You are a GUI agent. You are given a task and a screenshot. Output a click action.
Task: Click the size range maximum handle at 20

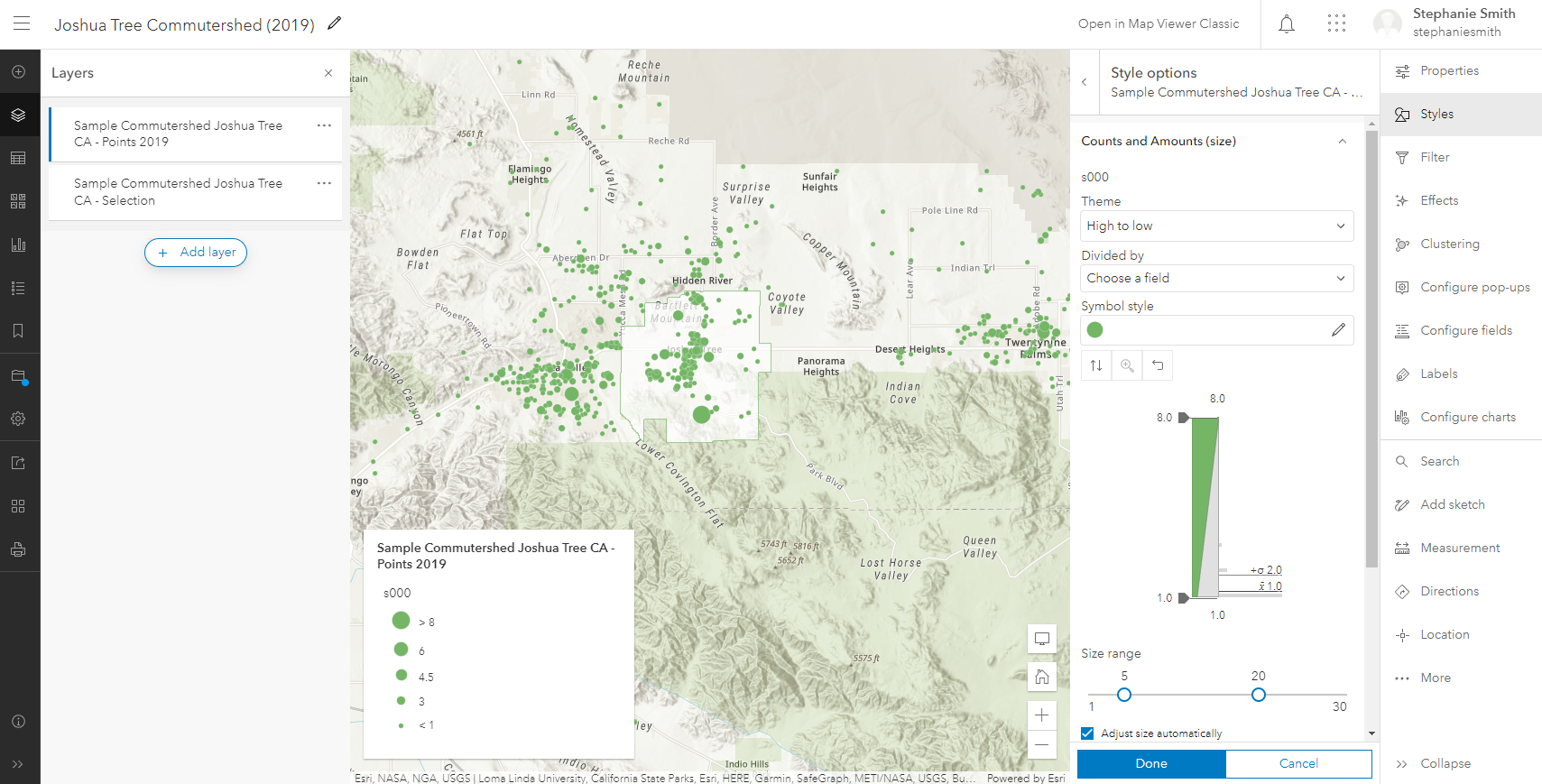click(x=1258, y=695)
